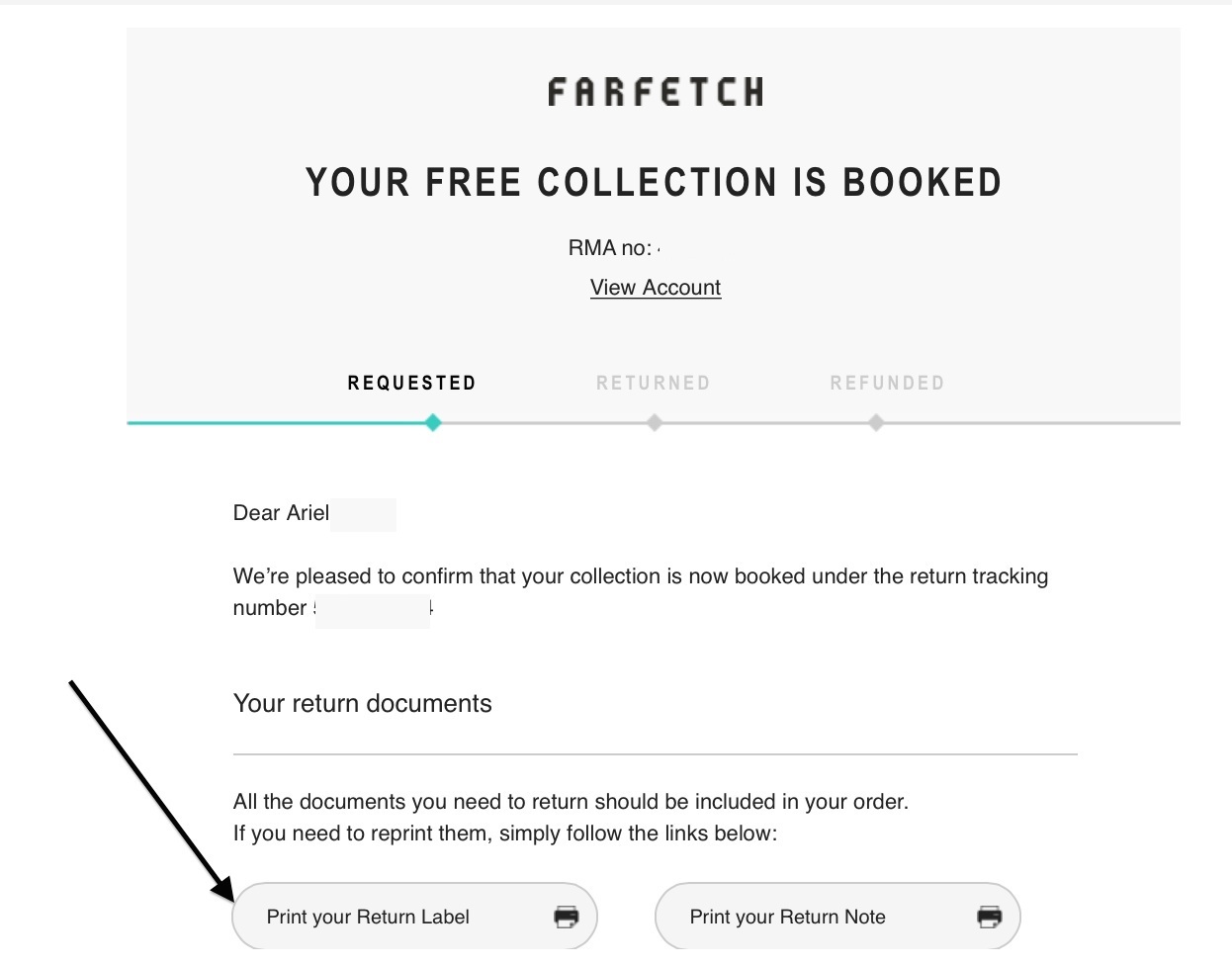Screen dimensions: 1232x965
Task: Click Print your Return Label
Action: pos(369,917)
